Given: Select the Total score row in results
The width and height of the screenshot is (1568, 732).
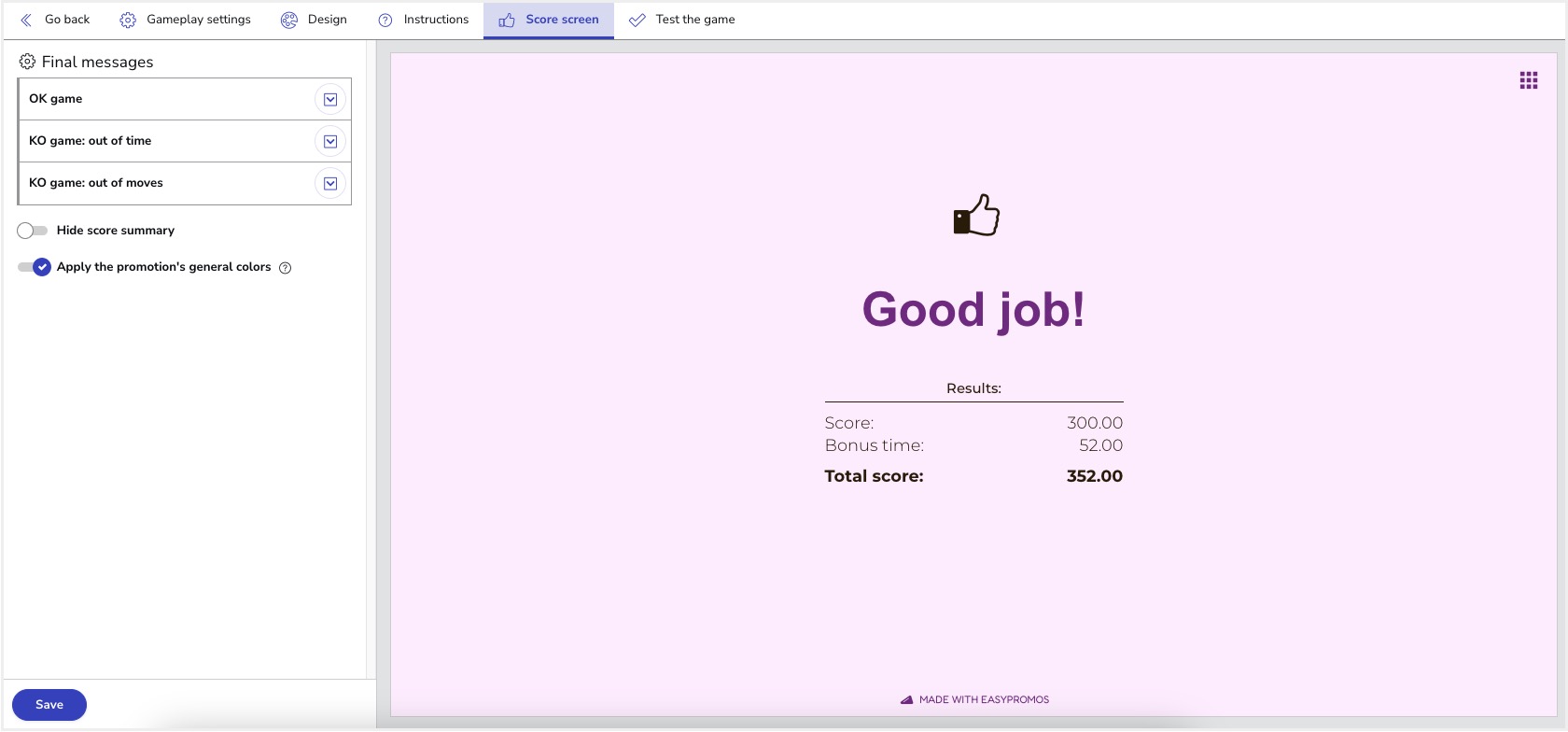Looking at the screenshot, I should click(973, 476).
